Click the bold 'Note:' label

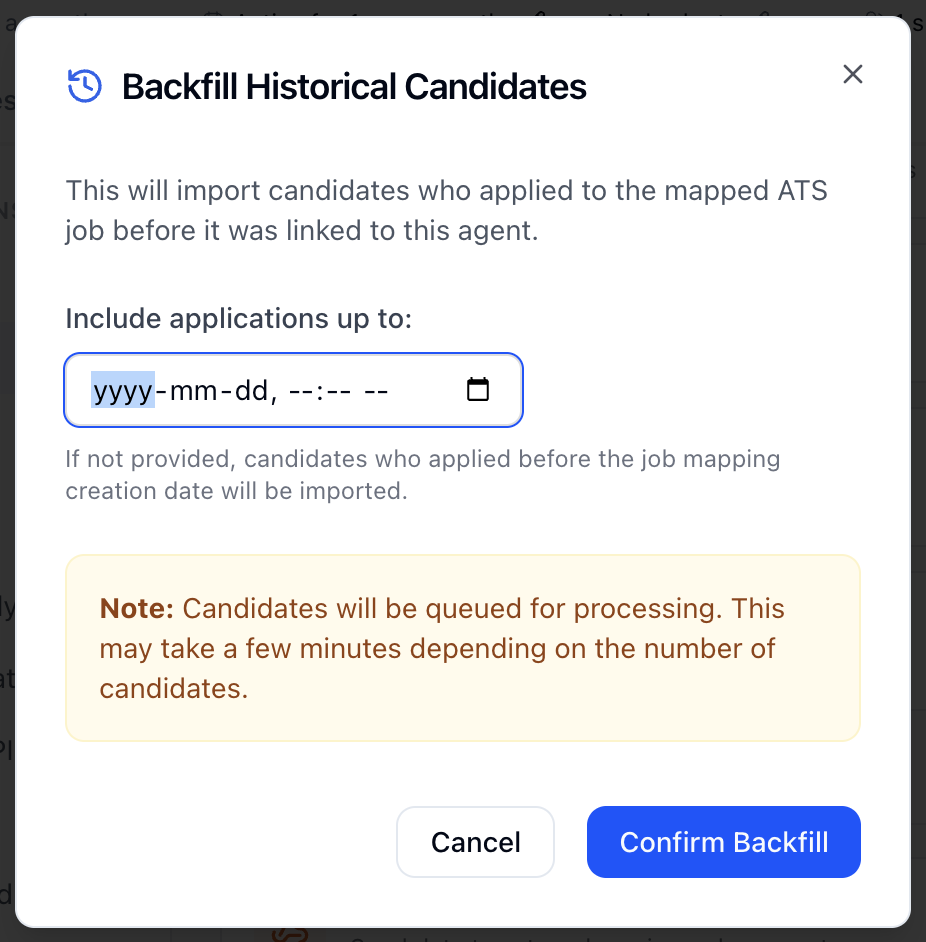[137, 609]
